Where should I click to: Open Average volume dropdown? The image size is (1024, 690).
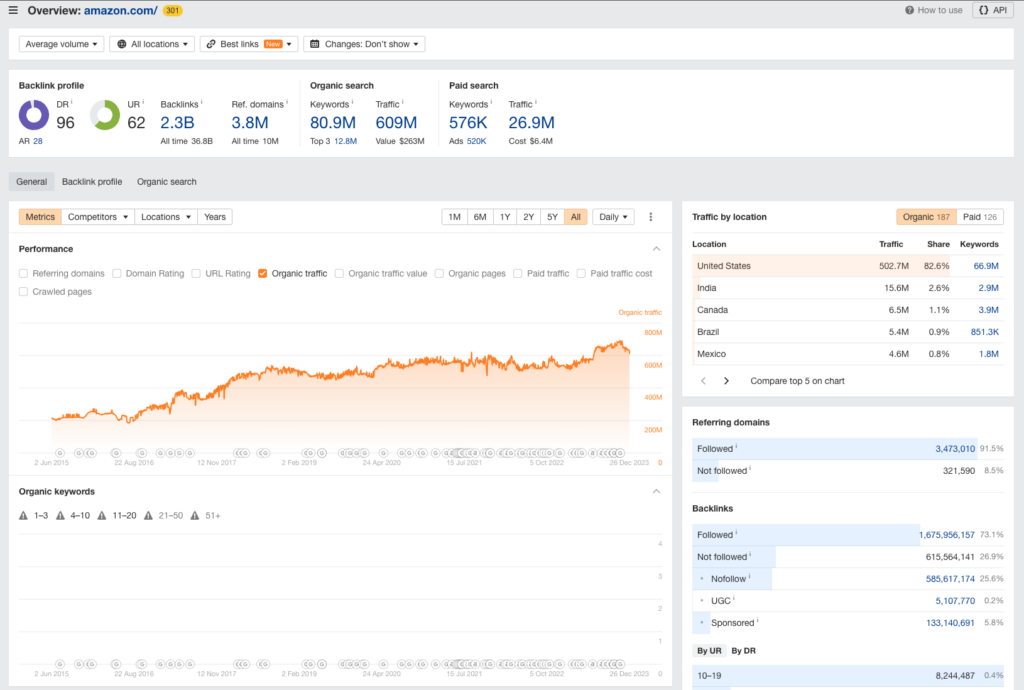click(61, 44)
